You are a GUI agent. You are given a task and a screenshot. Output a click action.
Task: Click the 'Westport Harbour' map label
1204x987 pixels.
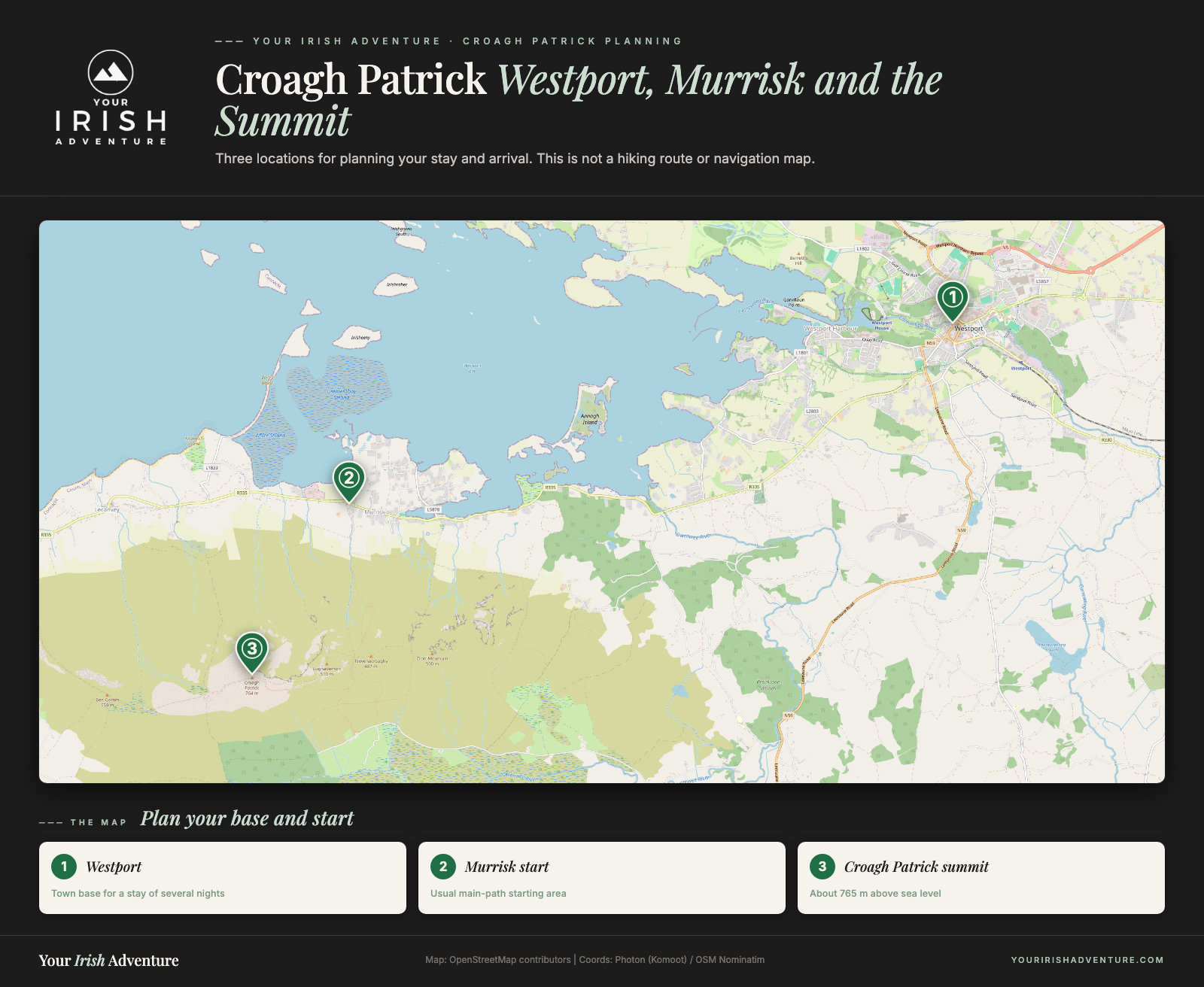[x=831, y=329]
